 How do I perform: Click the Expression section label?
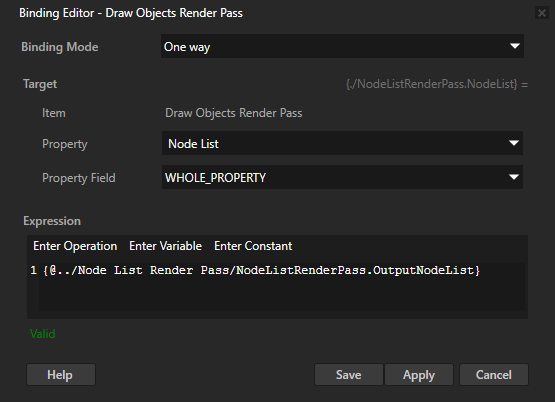pos(52,221)
